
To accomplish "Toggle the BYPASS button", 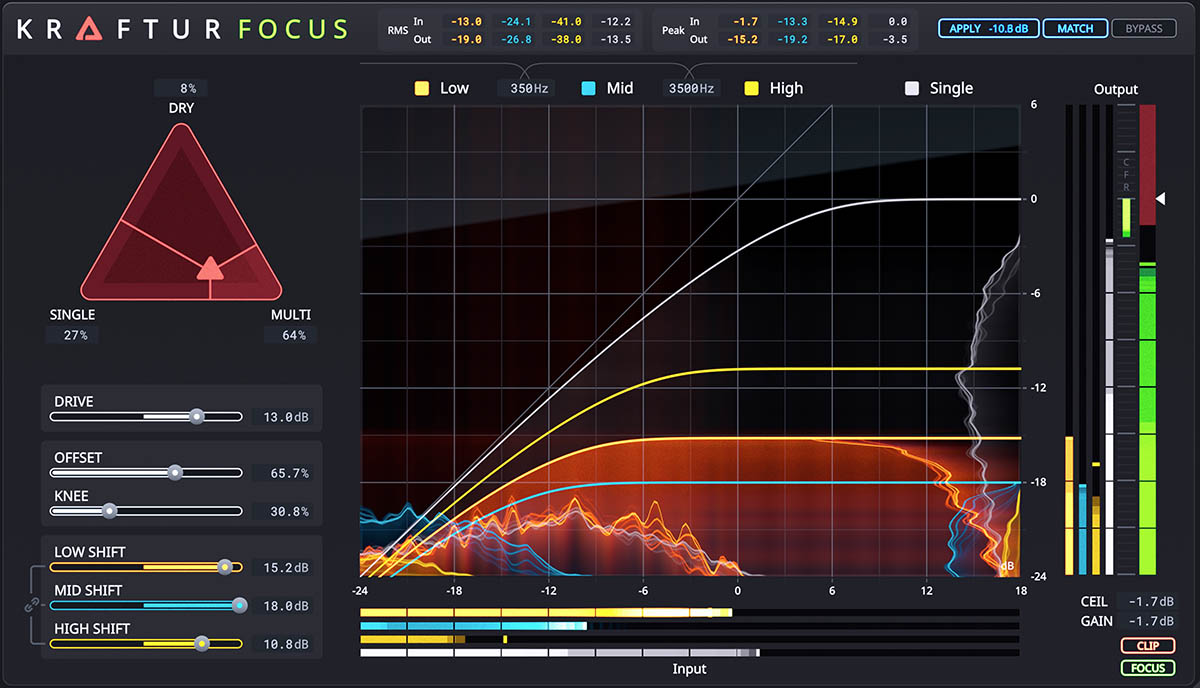I will point(1143,28).
